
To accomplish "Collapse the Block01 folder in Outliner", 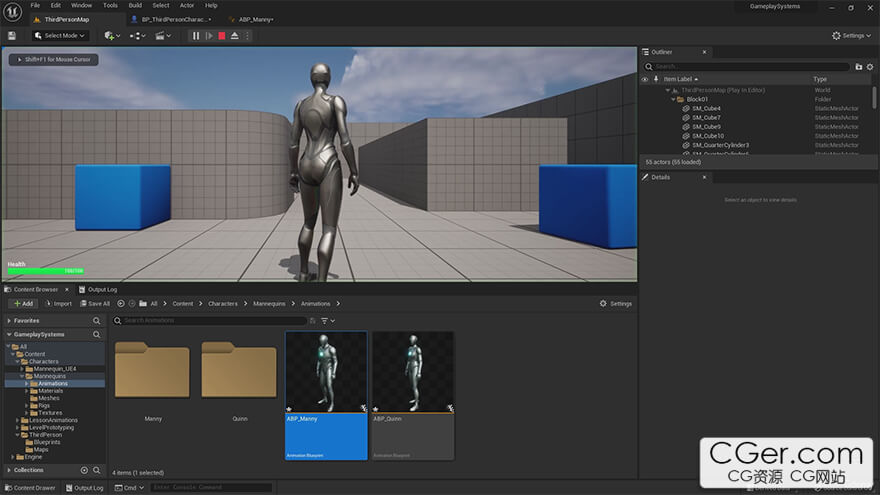I will tap(672, 99).
